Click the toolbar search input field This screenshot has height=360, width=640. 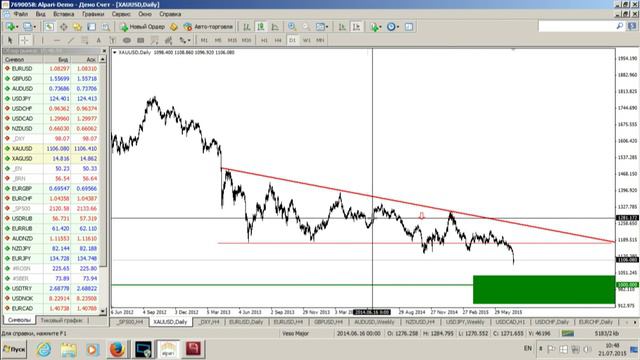click(578, 27)
